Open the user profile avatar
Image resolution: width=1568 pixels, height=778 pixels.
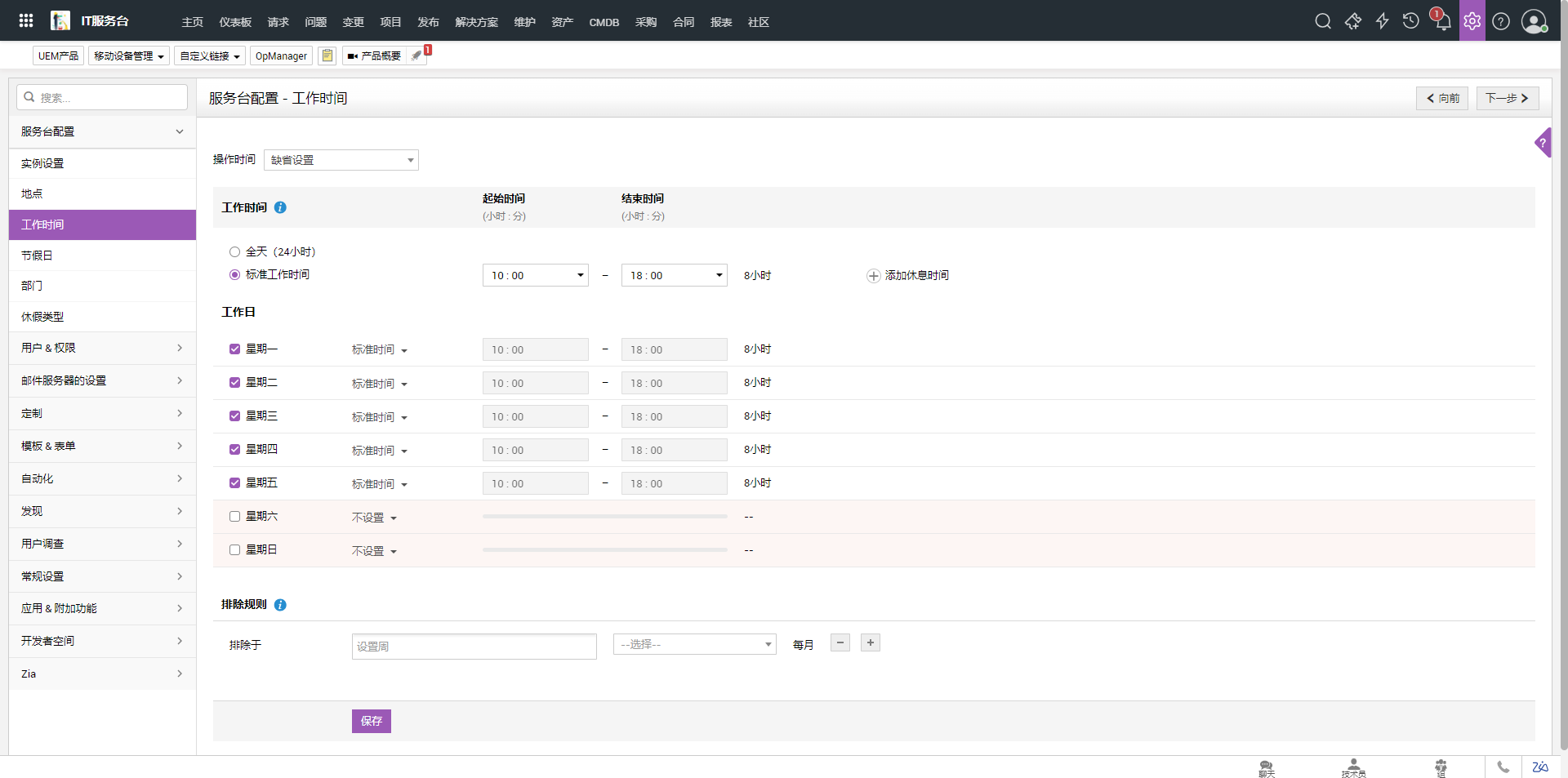[1533, 21]
